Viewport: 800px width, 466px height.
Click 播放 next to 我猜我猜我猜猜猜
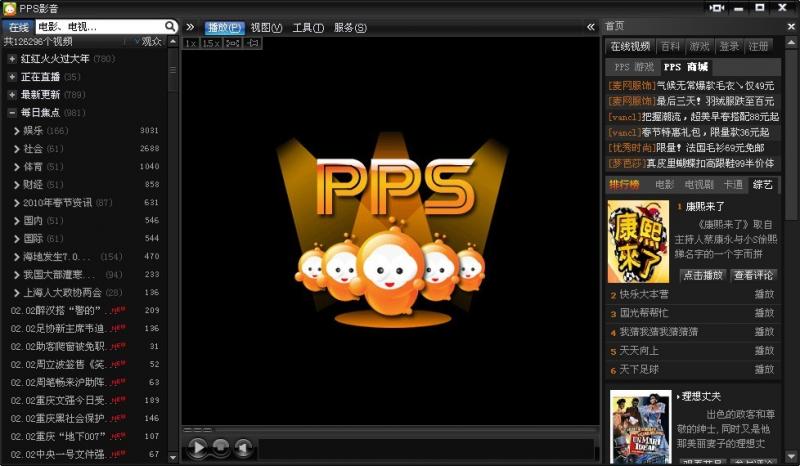(x=764, y=332)
